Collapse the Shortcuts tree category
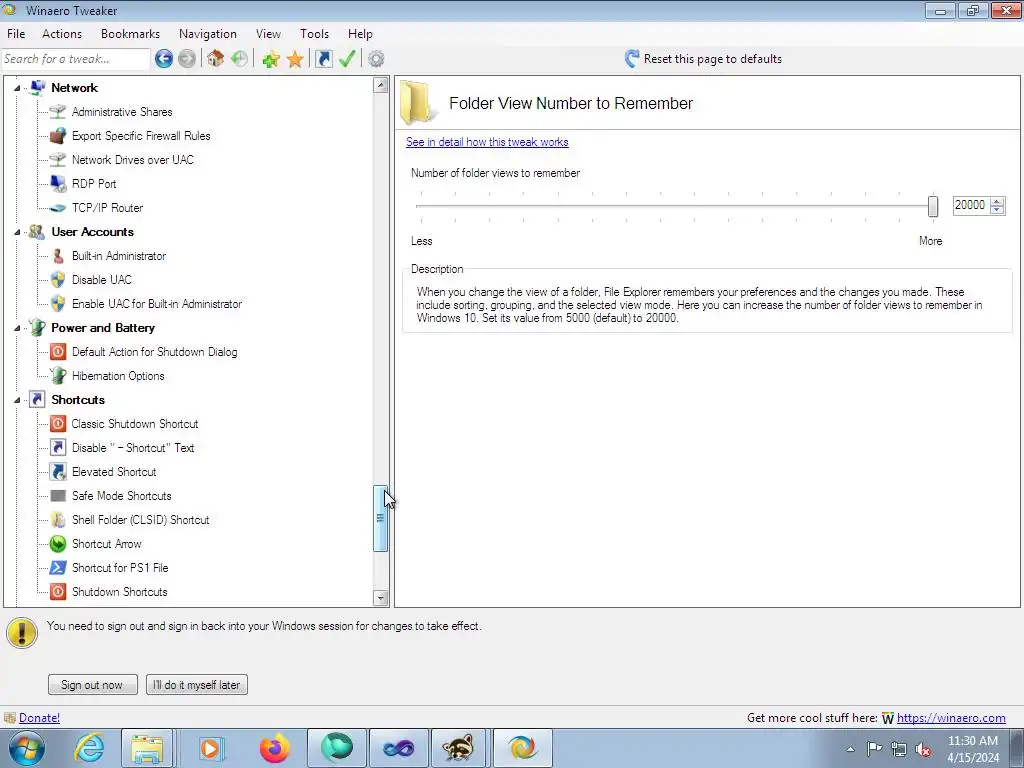The height and width of the screenshot is (768, 1024). [18, 400]
